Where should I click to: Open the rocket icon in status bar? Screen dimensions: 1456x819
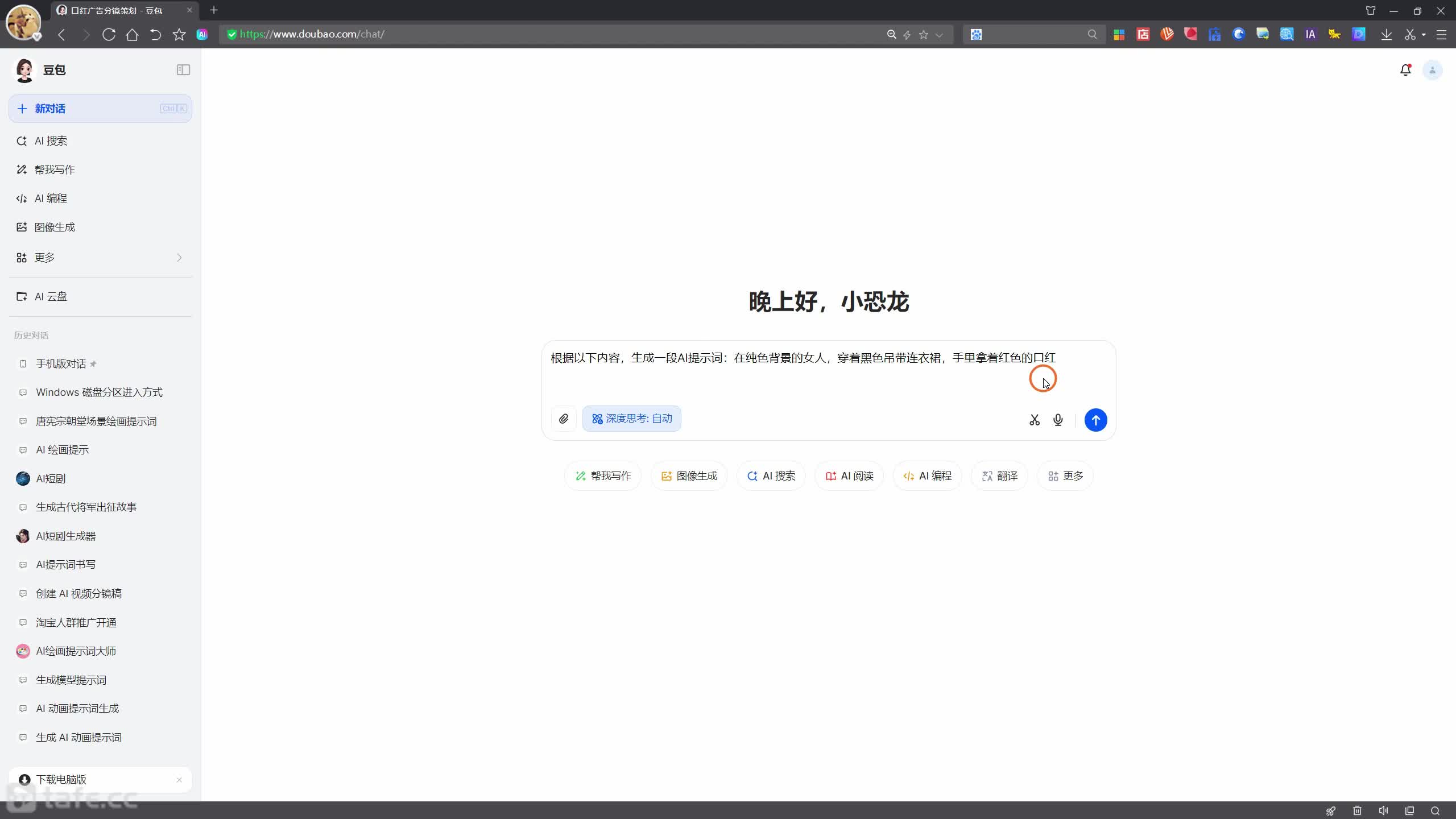click(1330, 810)
